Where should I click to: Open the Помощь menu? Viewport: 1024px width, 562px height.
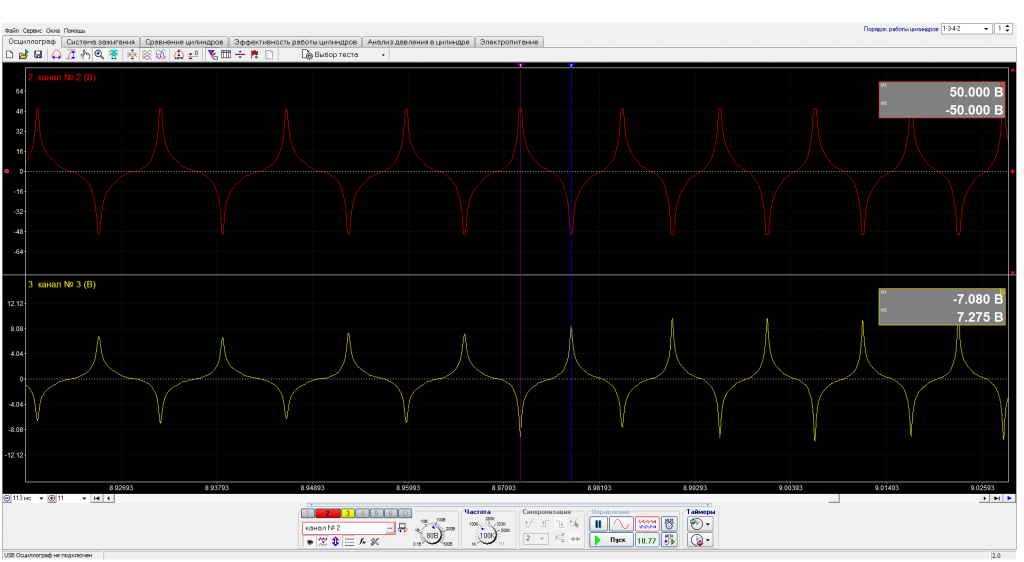pyautogui.click(x=74, y=31)
